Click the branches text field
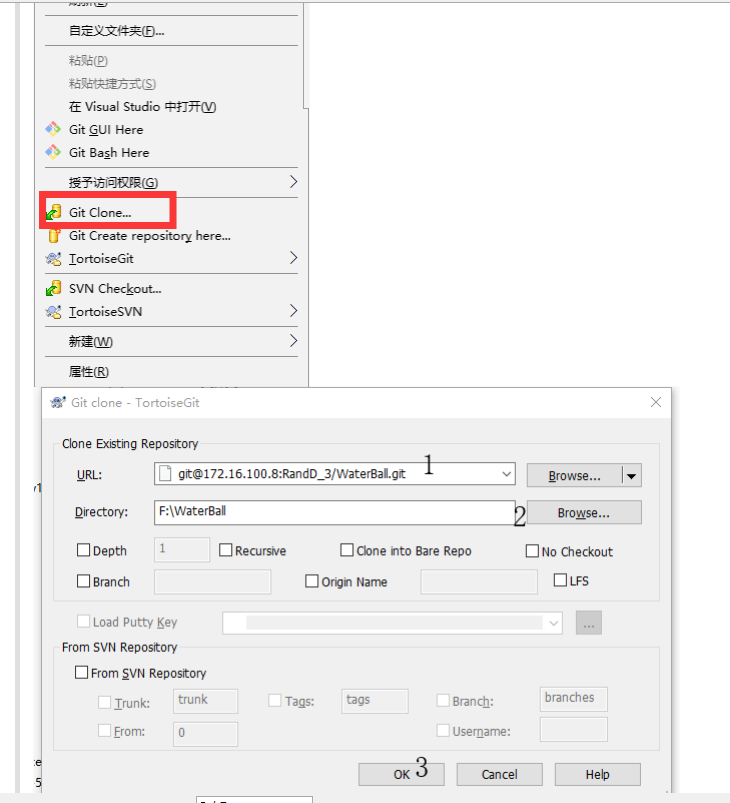 click(574, 699)
